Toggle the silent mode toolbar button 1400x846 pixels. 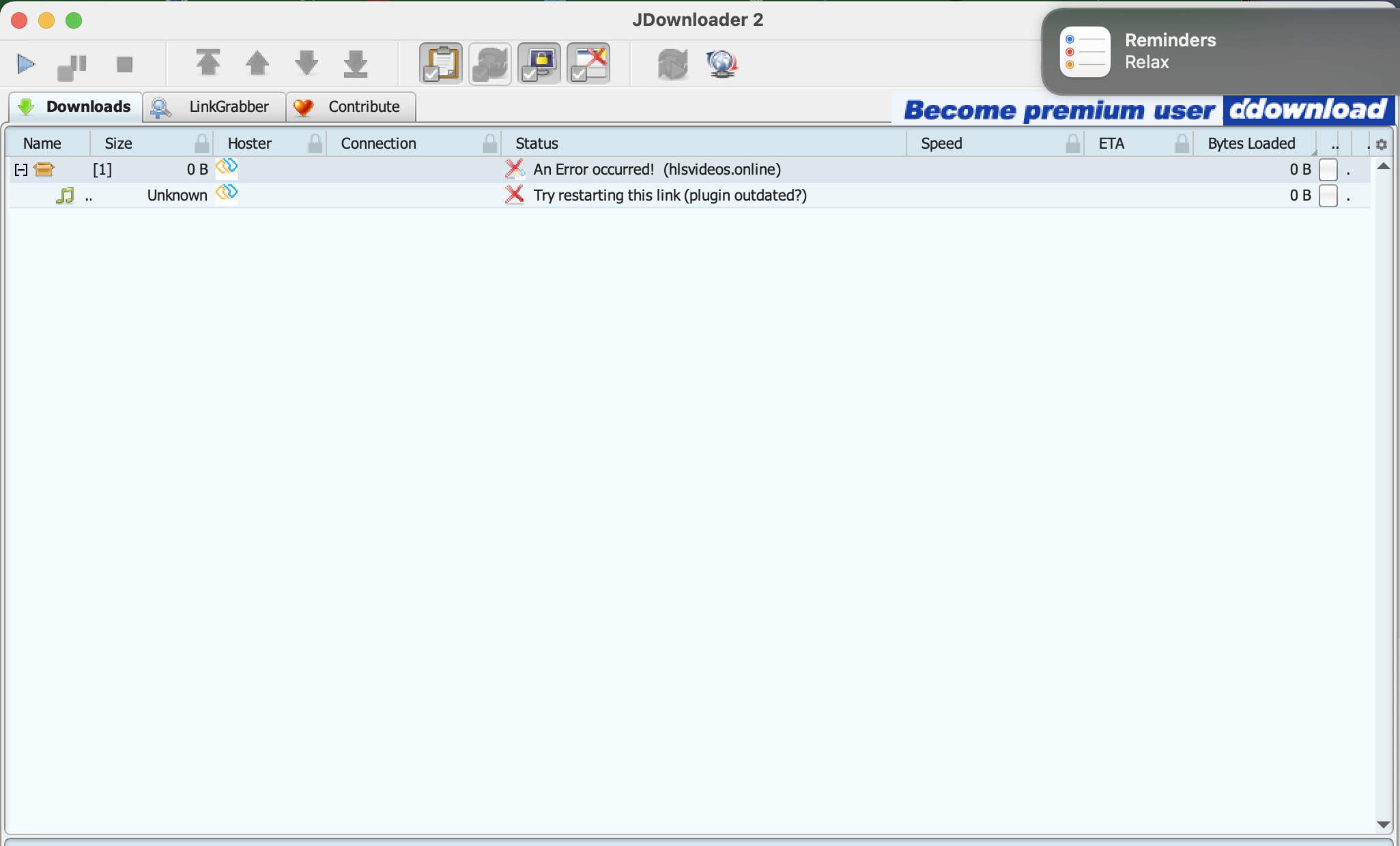click(588, 64)
